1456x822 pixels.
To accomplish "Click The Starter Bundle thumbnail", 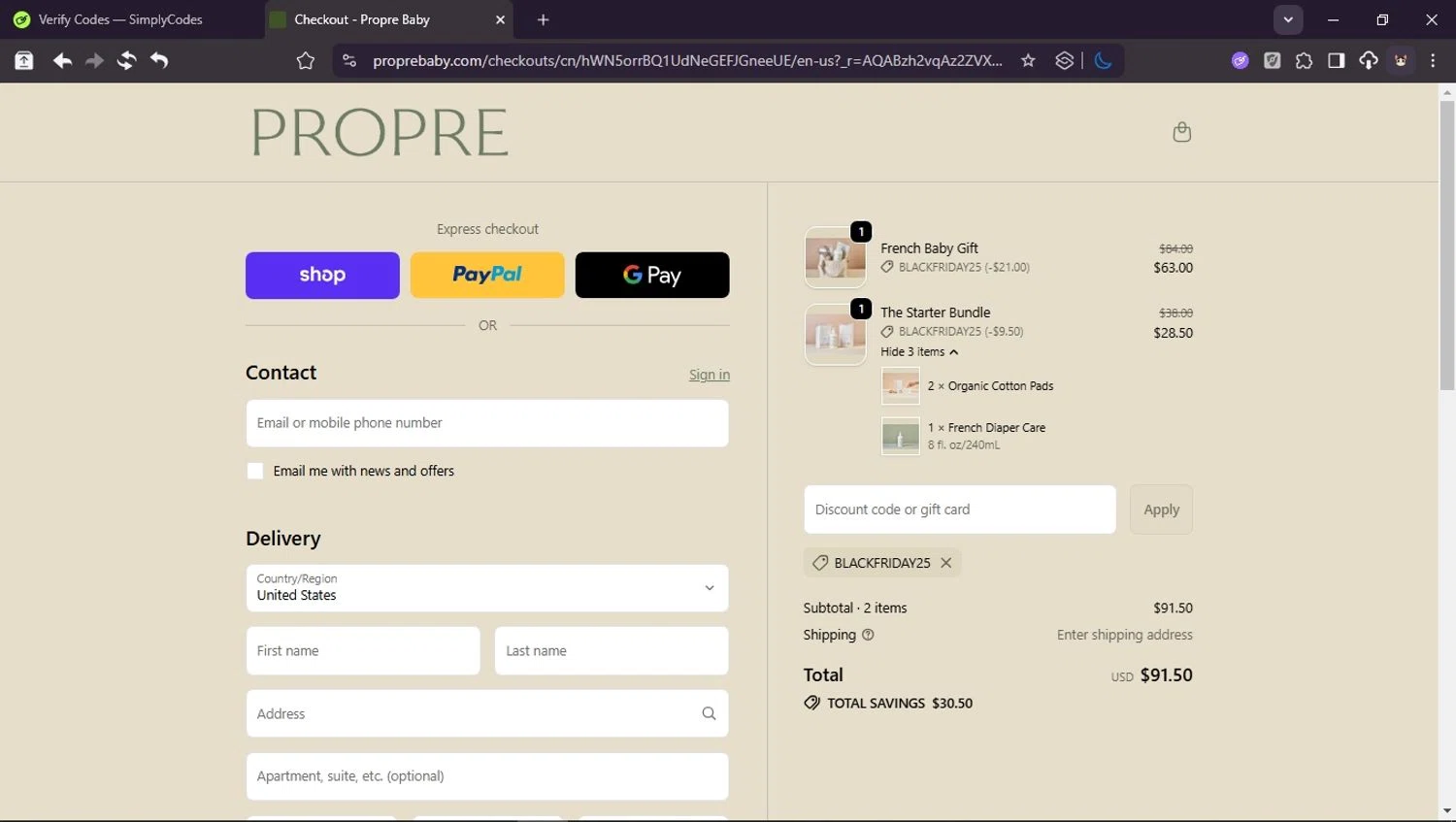I will pos(835,335).
